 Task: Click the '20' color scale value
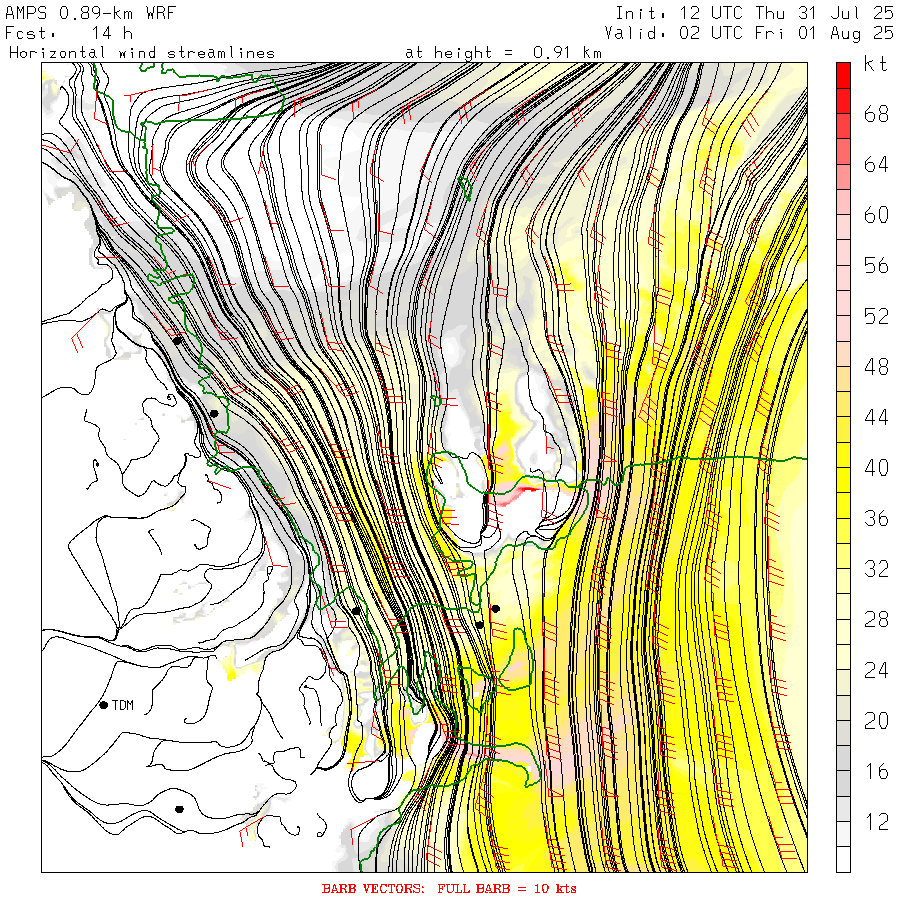876,721
